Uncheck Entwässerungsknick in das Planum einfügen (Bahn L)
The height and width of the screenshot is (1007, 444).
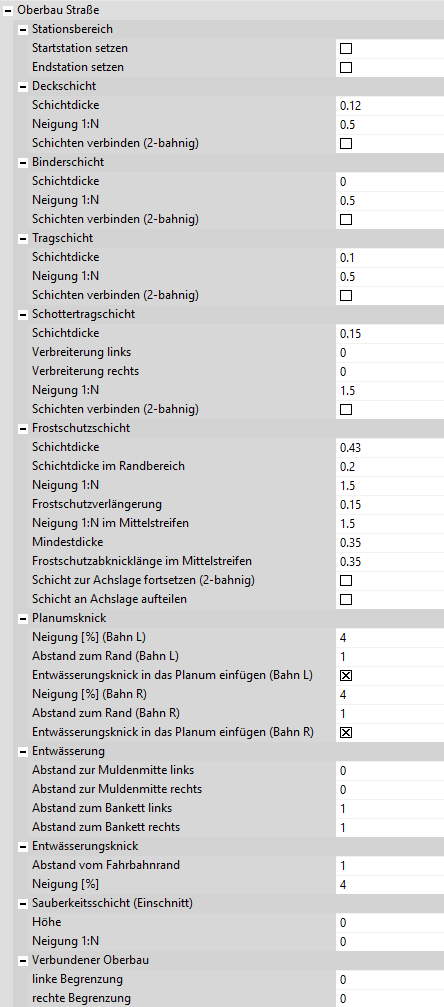pyautogui.click(x=346, y=675)
